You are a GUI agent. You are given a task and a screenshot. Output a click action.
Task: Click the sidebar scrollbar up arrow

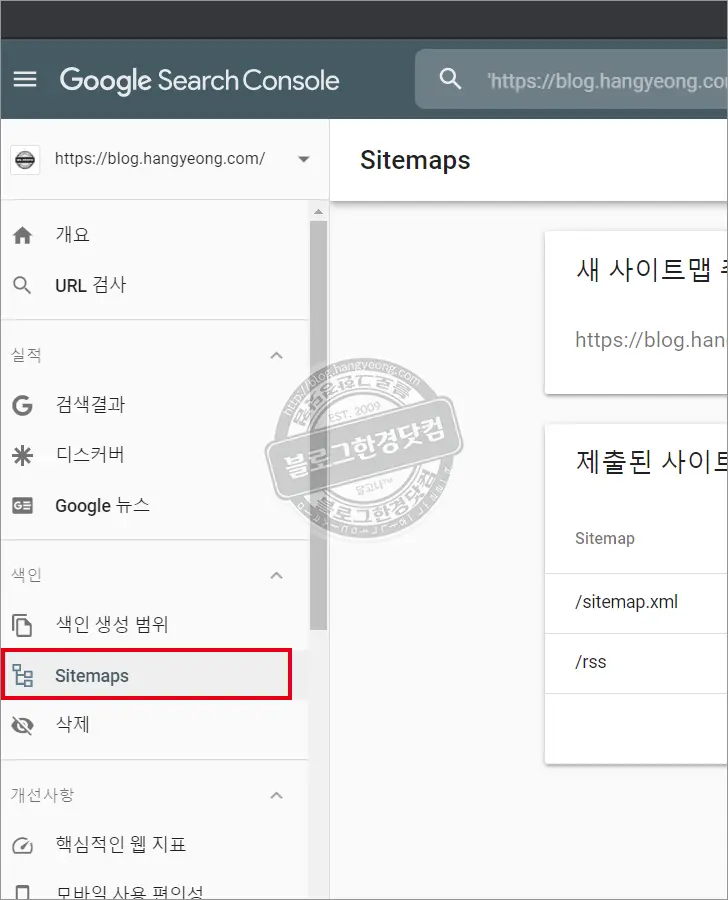coord(318,212)
